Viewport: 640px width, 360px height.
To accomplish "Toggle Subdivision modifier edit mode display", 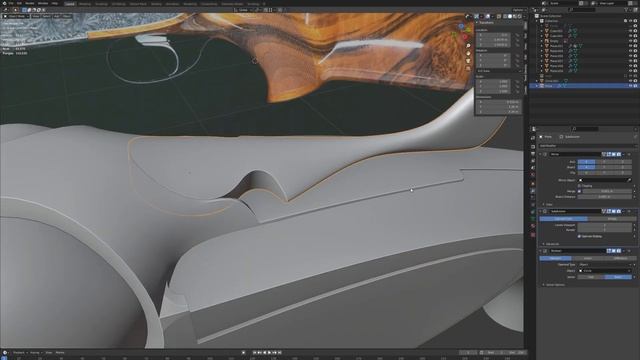I will coord(608,211).
